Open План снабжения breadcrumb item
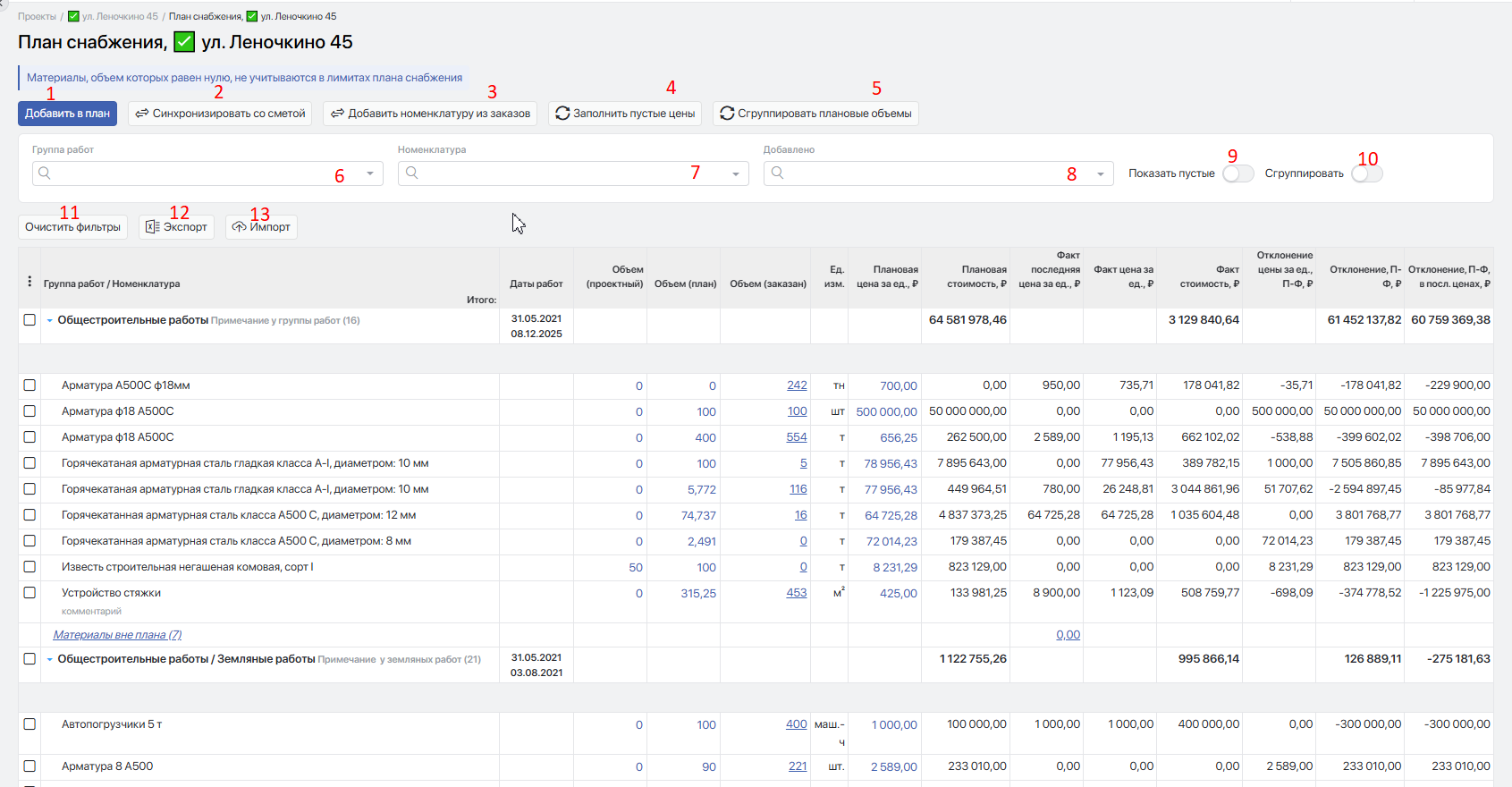The height and width of the screenshot is (787, 1512). 205,16
